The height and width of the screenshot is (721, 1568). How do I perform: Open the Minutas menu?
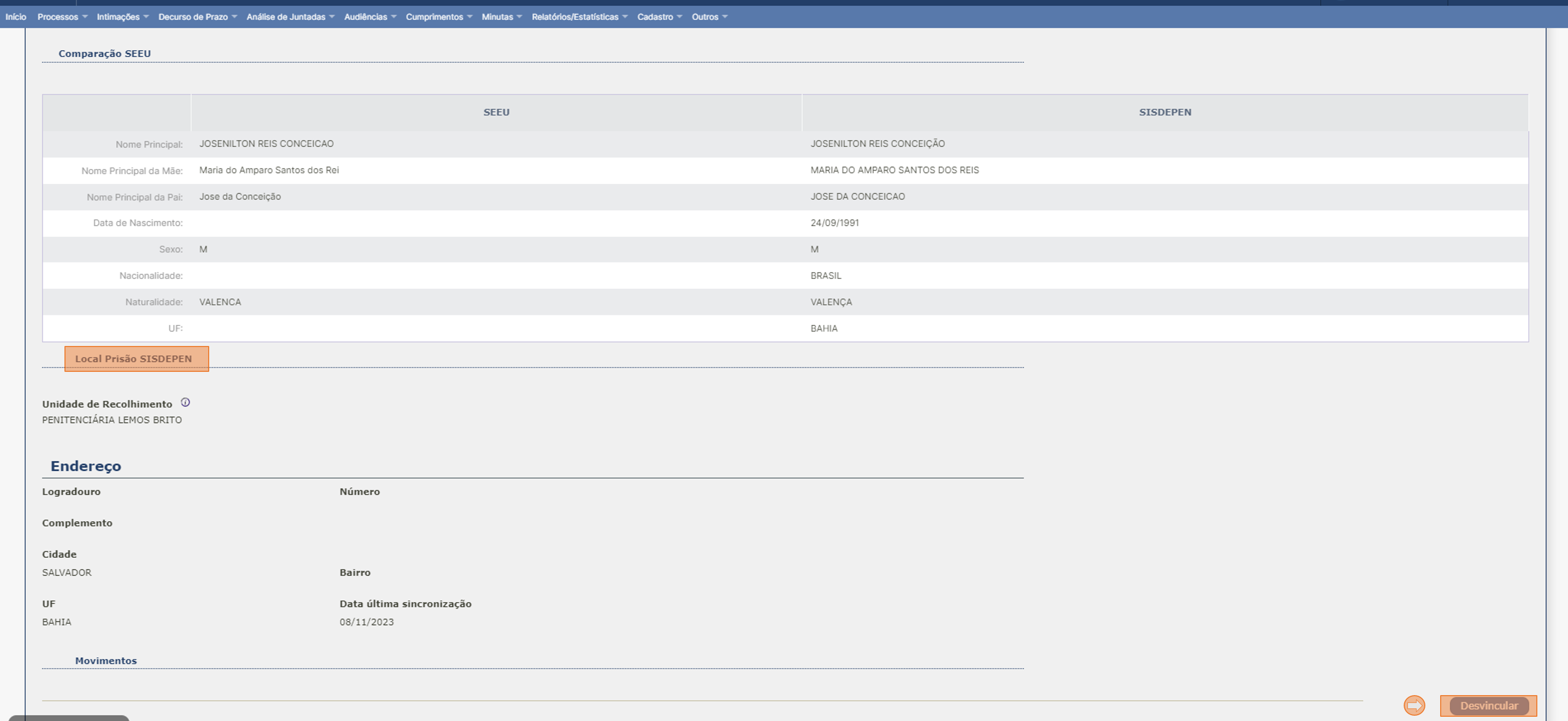coord(501,16)
